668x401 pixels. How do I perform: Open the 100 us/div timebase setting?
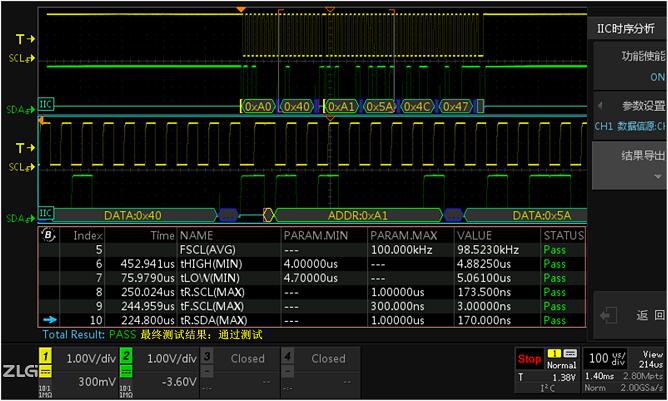pyautogui.click(x=607, y=358)
